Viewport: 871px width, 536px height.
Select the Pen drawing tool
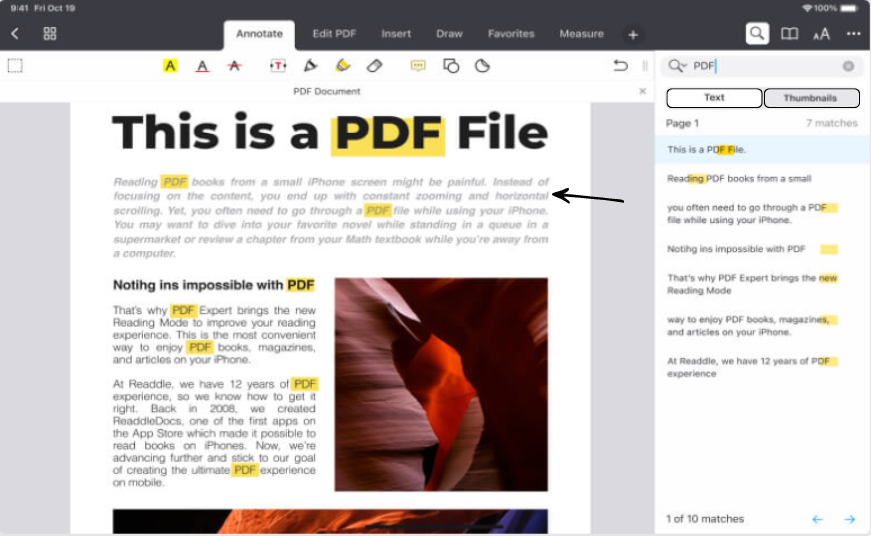310,66
